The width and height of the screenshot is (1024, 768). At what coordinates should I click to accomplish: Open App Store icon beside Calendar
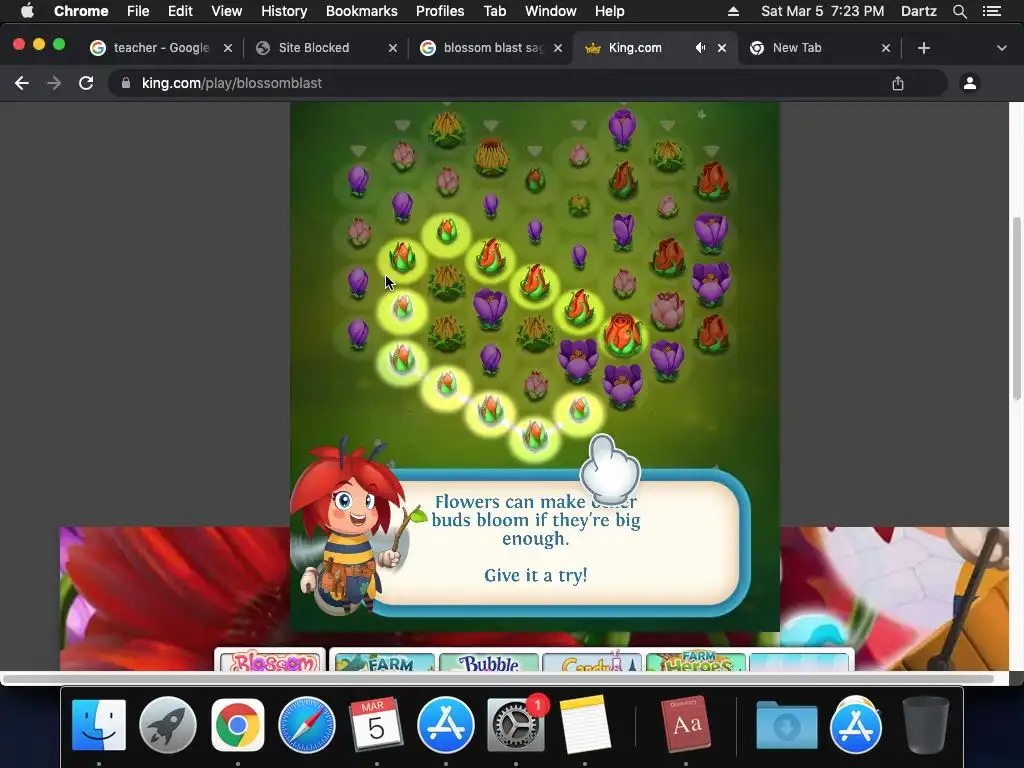coord(446,725)
